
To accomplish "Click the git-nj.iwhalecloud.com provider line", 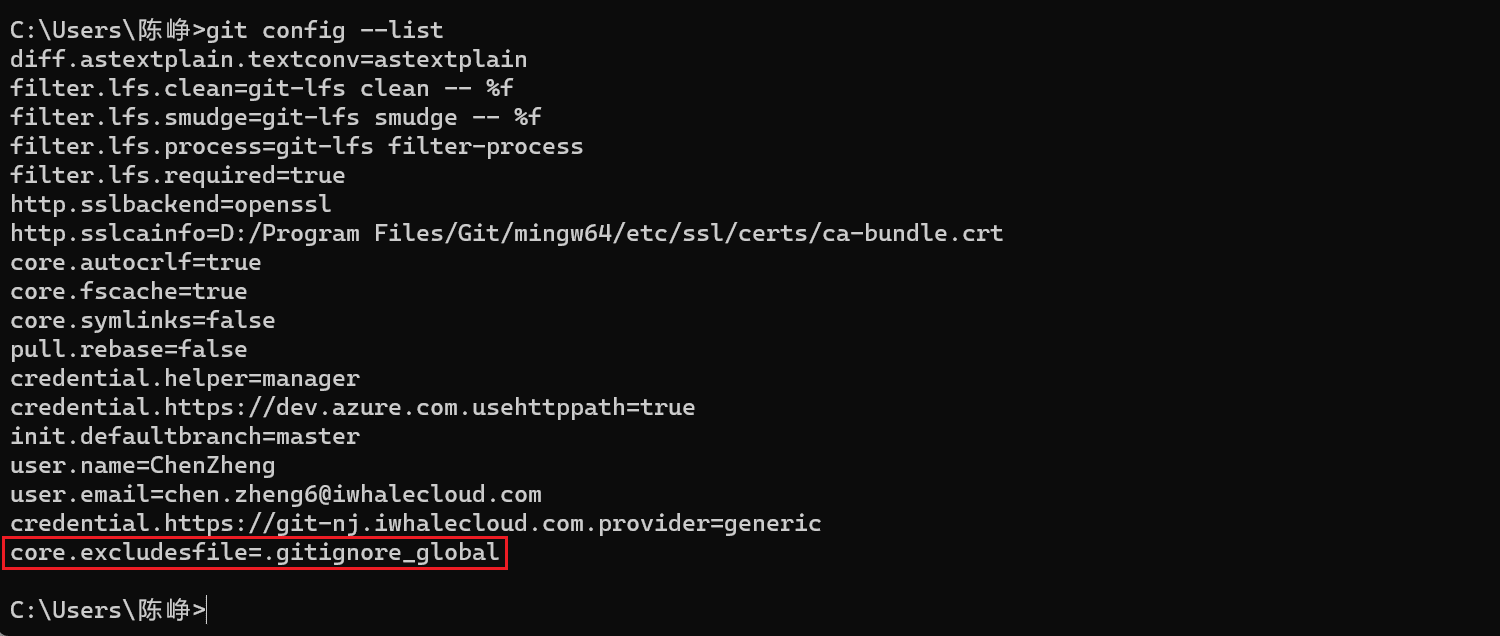I will tap(415, 523).
